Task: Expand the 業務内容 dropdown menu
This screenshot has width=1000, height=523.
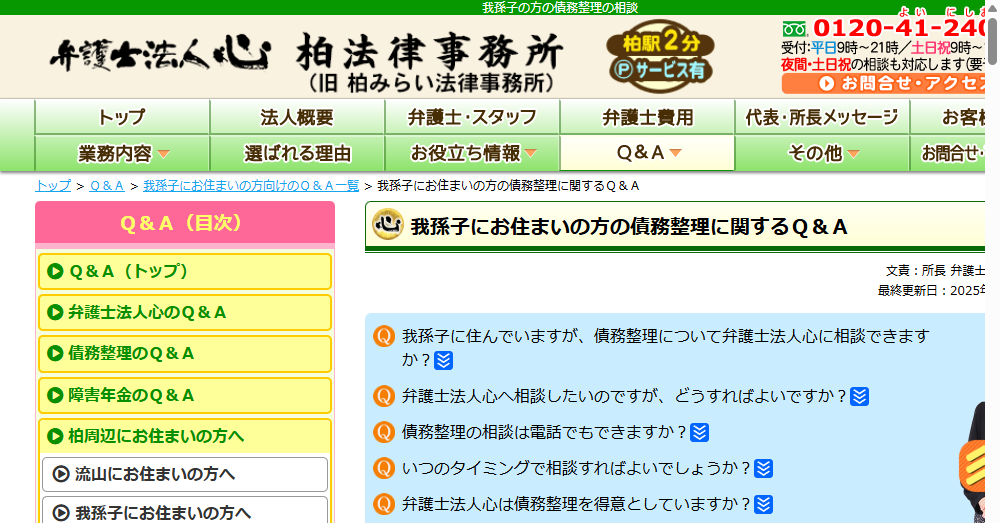Action: (123, 153)
